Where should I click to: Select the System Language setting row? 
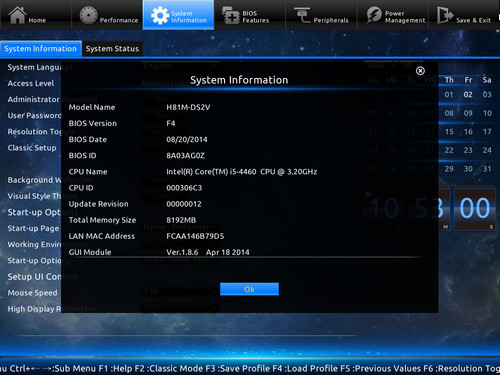tap(40, 67)
